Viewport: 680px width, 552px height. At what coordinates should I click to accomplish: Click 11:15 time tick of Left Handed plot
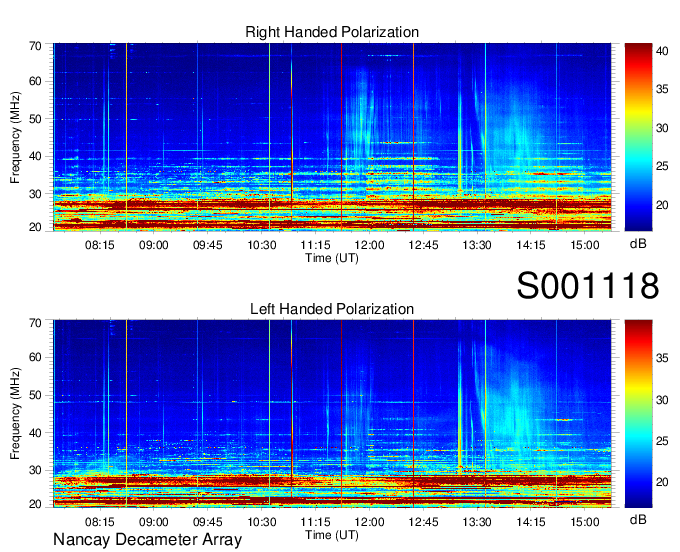315,522
